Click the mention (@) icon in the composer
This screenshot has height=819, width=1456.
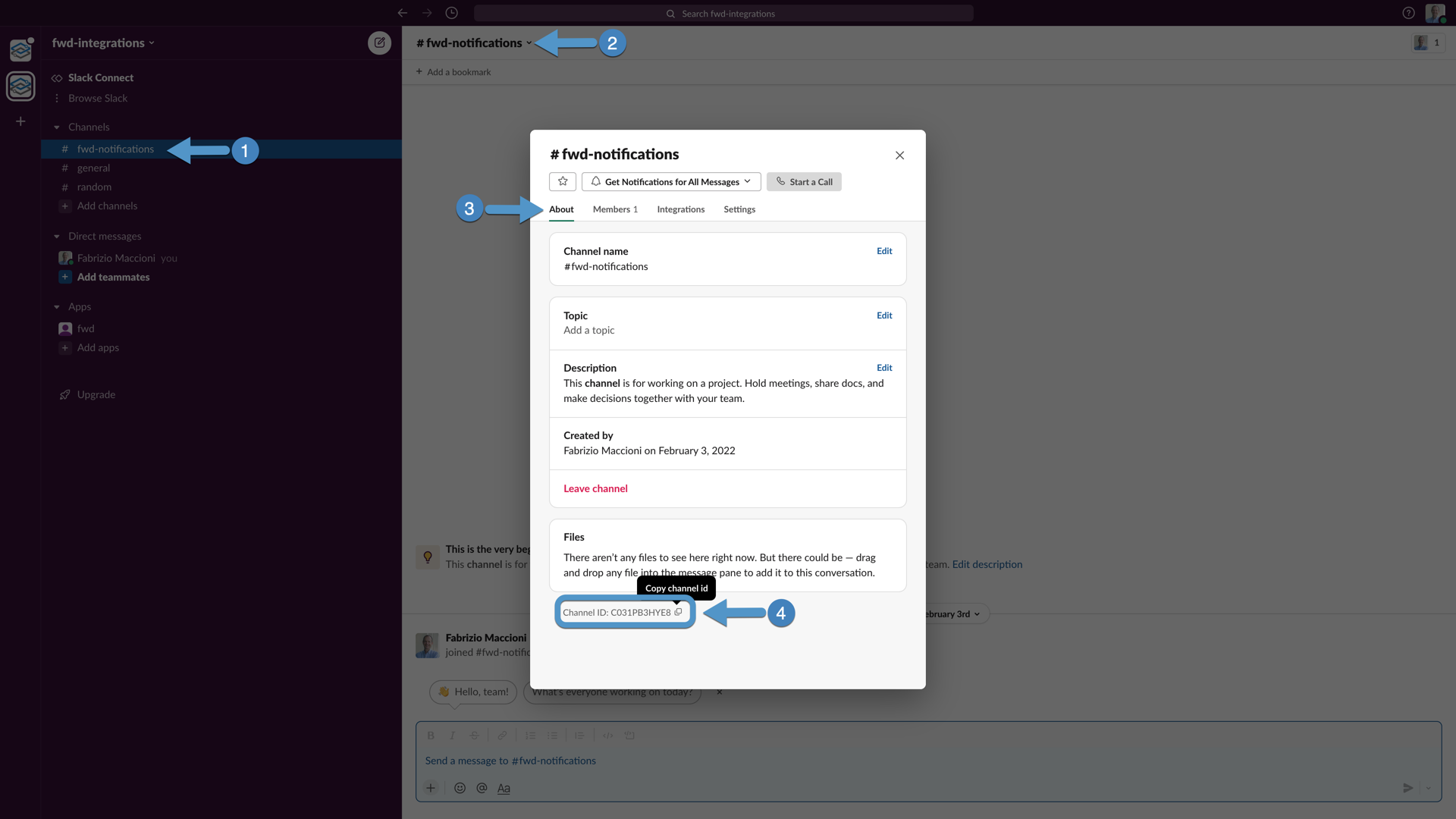(x=482, y=788)
